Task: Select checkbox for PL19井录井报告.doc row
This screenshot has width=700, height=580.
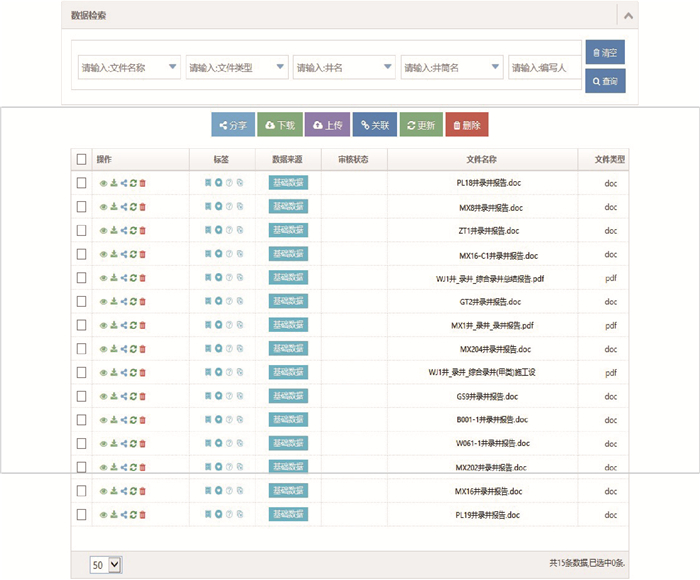Action: coord(82,515)
